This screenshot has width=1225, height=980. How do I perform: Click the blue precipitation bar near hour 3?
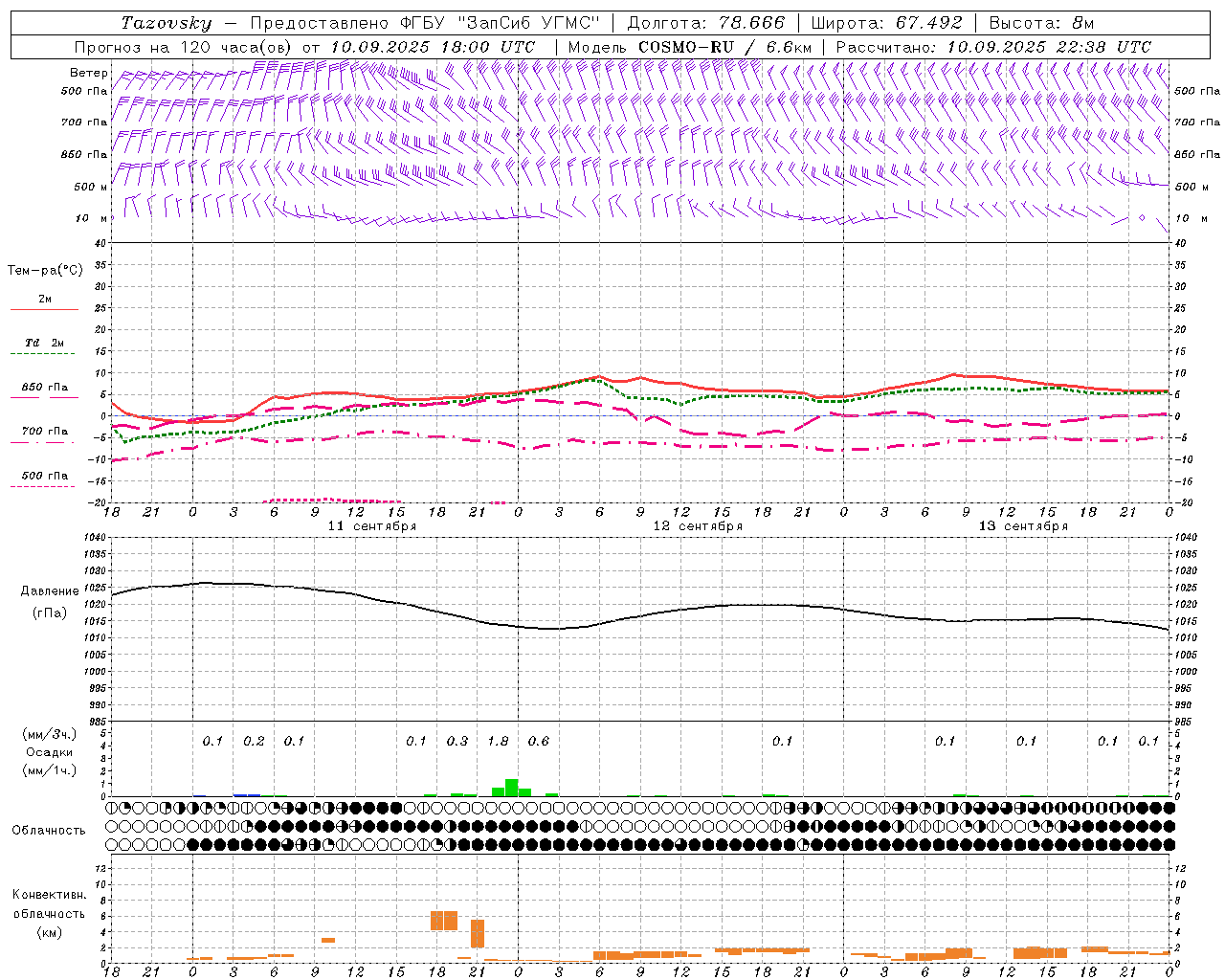(247, 794)
